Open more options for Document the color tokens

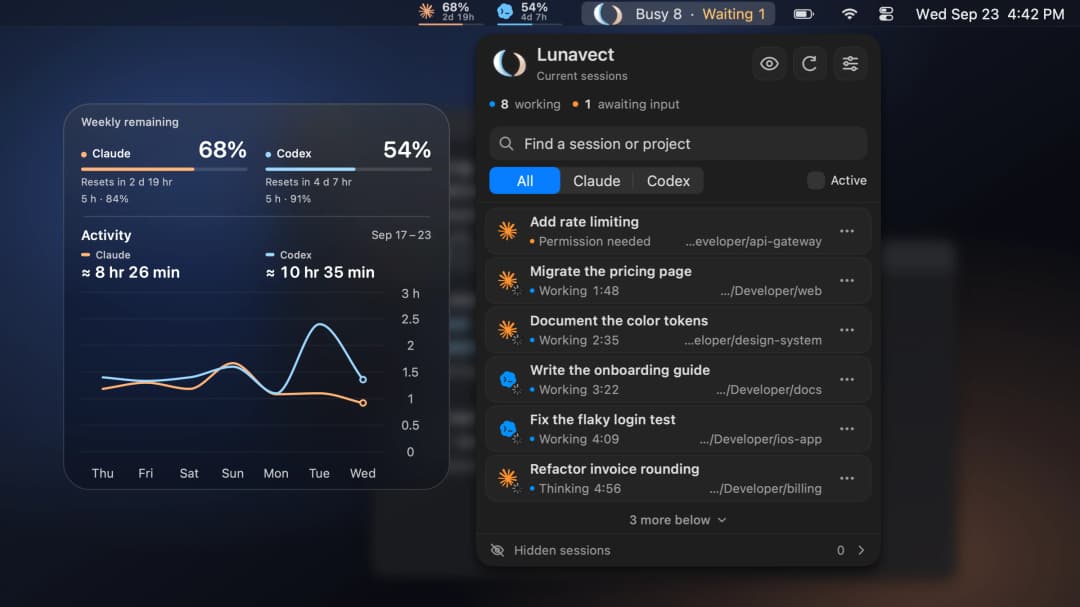pyautogui.click(x=847, y=330)
